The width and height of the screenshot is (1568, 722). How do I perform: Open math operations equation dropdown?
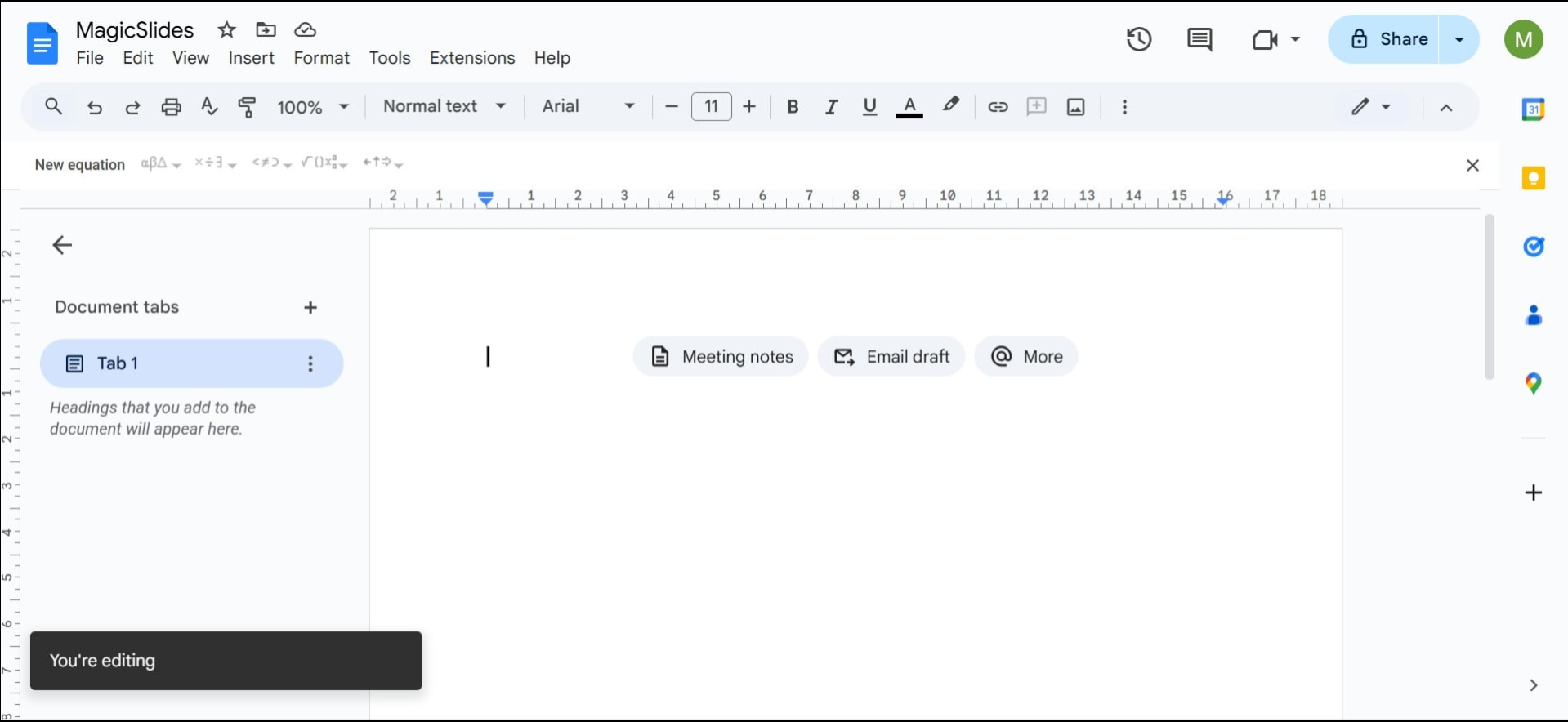324,163
